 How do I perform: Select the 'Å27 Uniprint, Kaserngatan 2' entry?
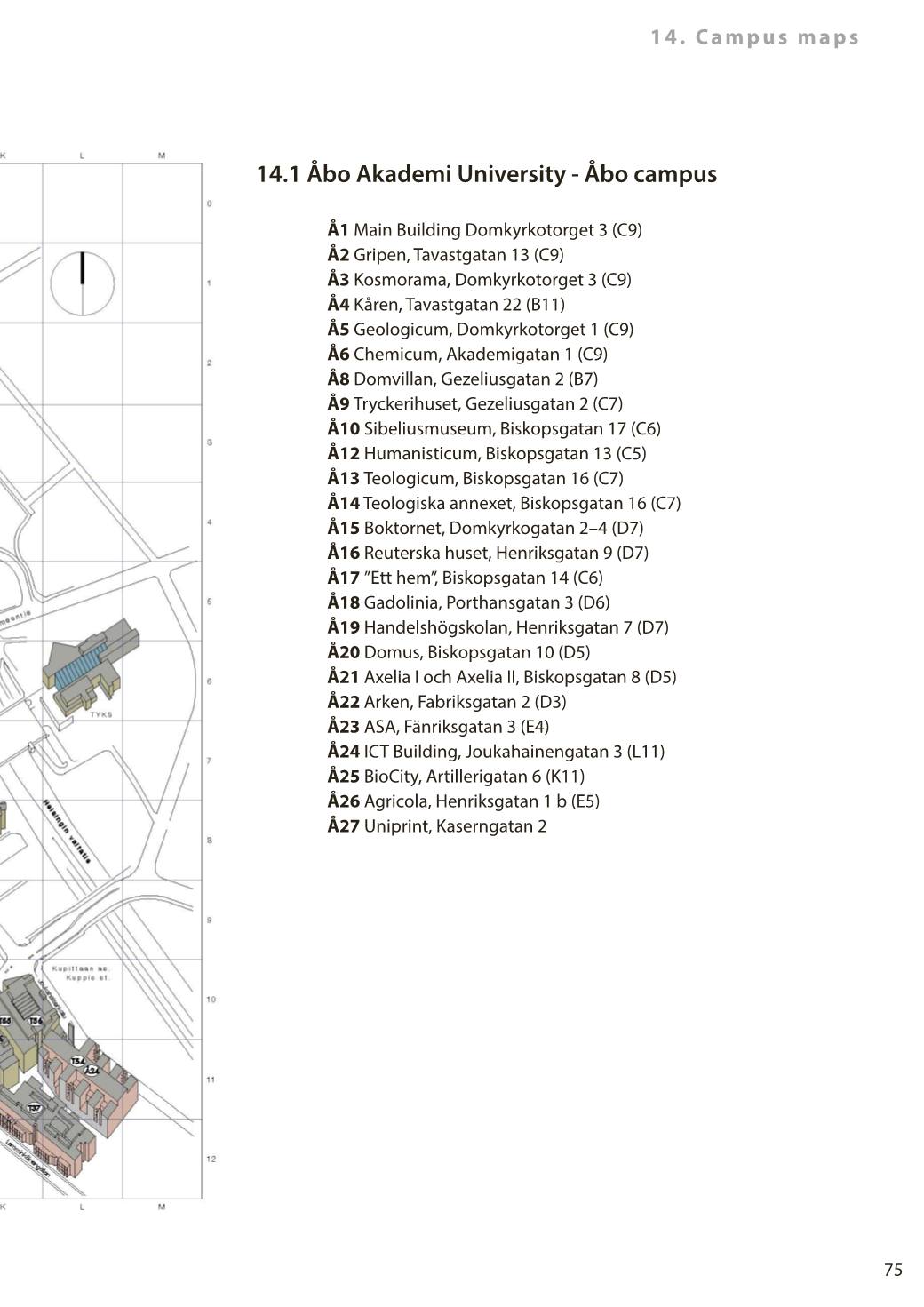437,827
